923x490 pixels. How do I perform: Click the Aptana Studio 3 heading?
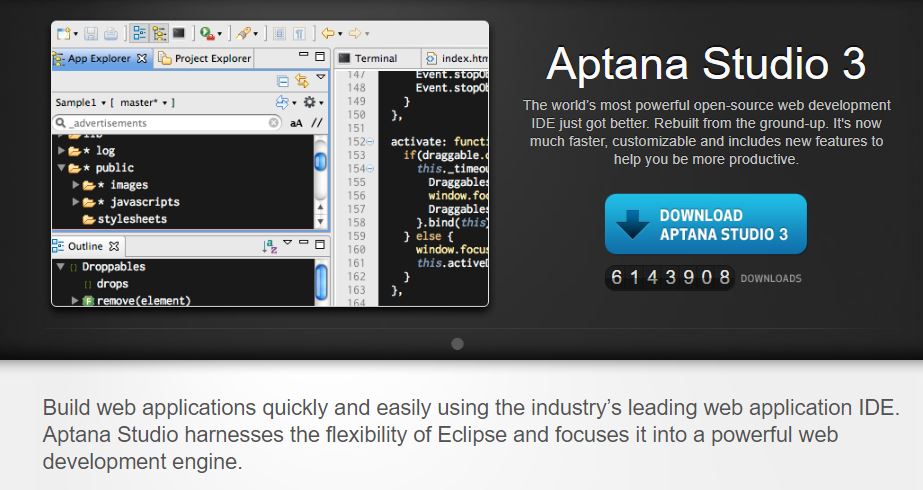tap(706, 64)
